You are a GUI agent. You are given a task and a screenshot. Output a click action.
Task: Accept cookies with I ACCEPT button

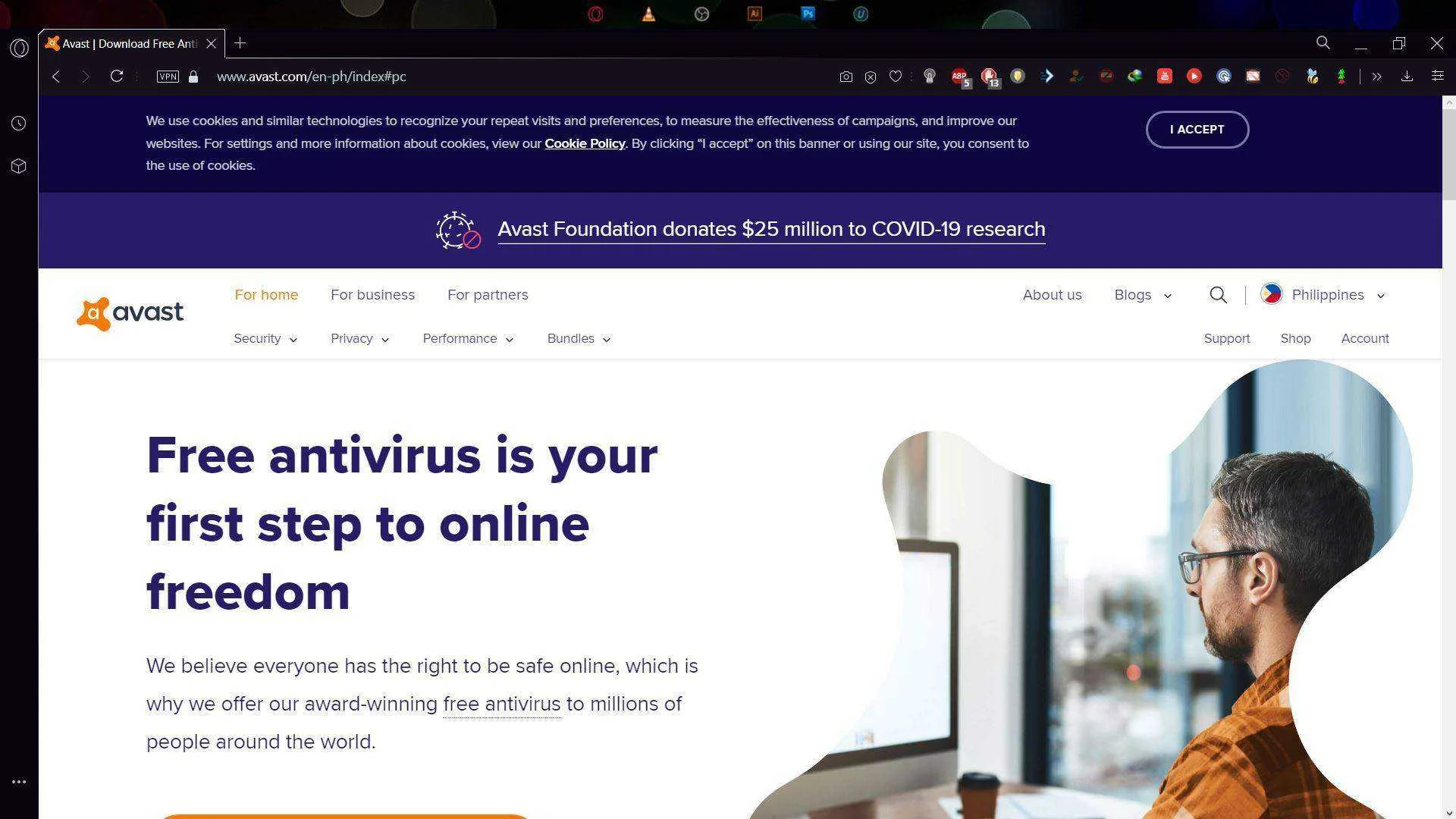[x=1197, y=130]
